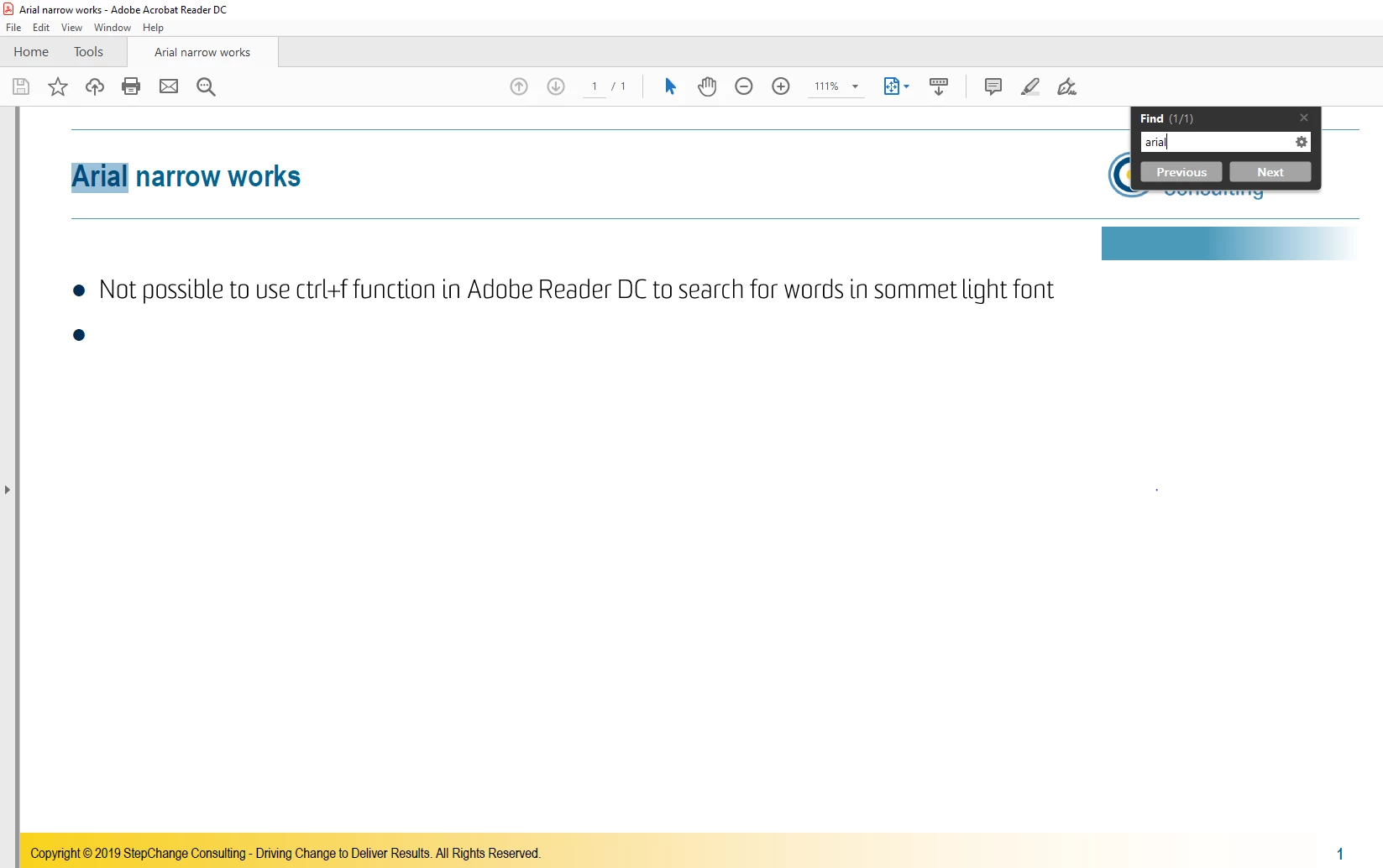Select the Arial narrow works document tab
Image resolution: width=1383 pixels, height=868 pixels.
coord(202,52)
